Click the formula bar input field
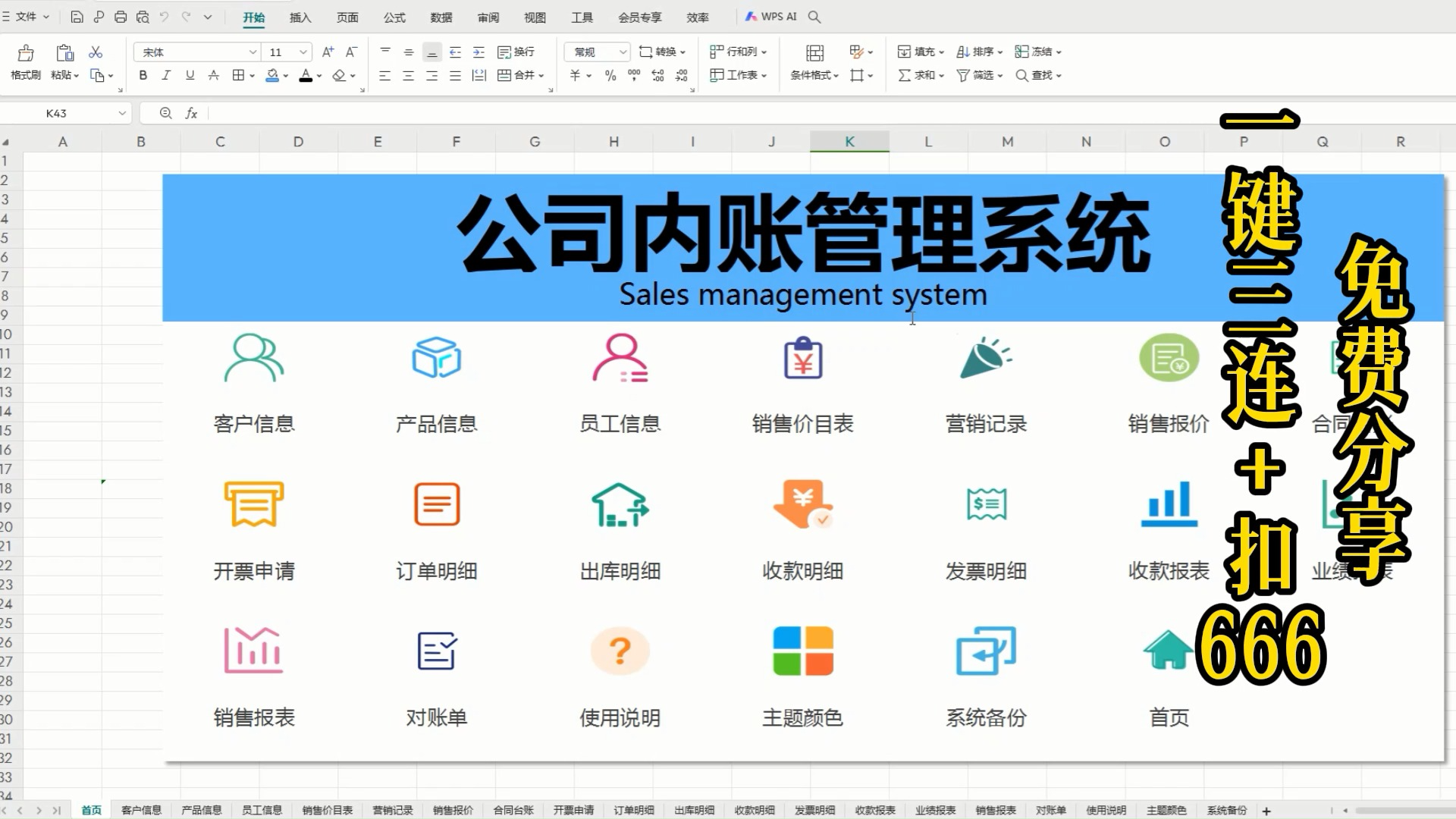This screenshot has width=1456, height=819. click(x=830, y=113)
